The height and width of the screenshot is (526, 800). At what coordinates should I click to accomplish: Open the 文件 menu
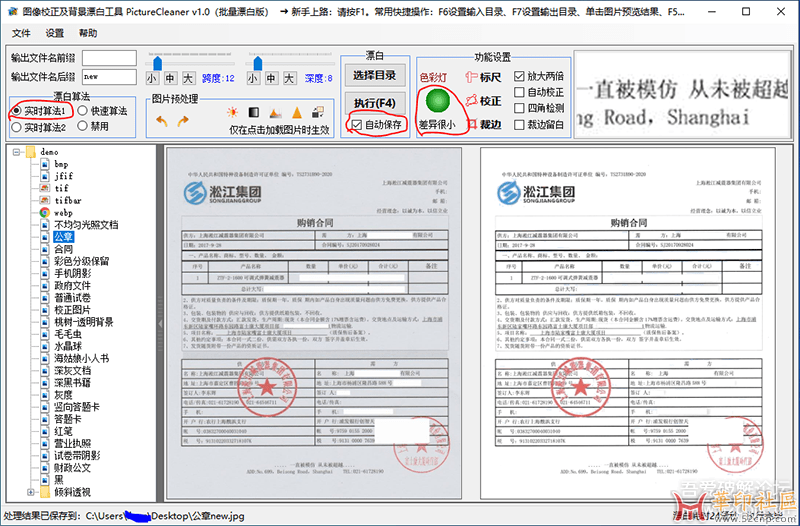pos(21,33)
